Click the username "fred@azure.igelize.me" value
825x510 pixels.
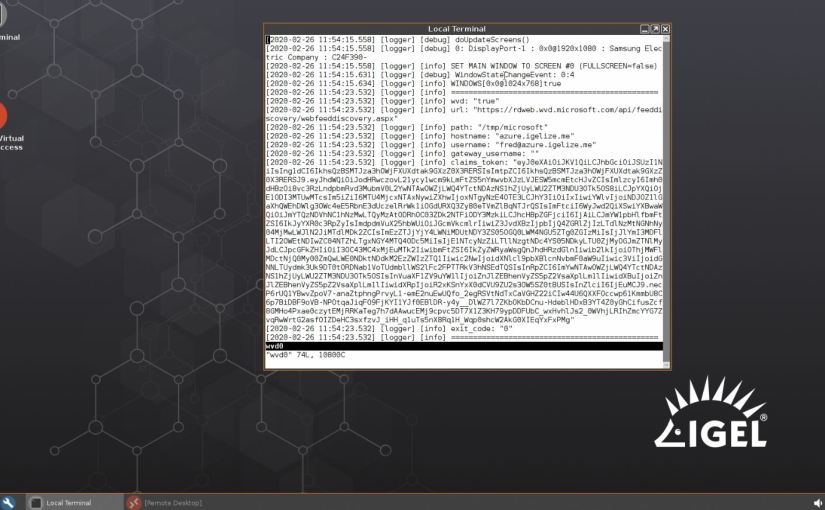coord(546,145)
